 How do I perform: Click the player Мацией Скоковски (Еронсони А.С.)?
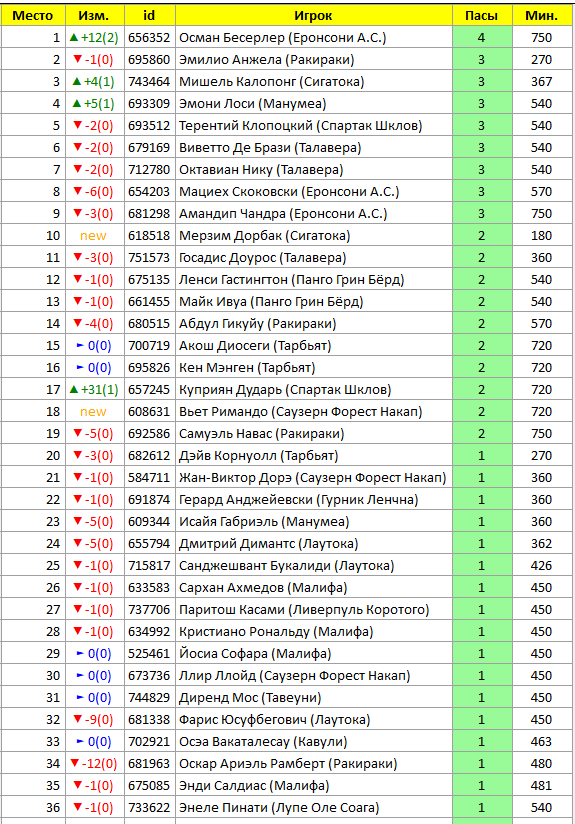pos(289,192)
